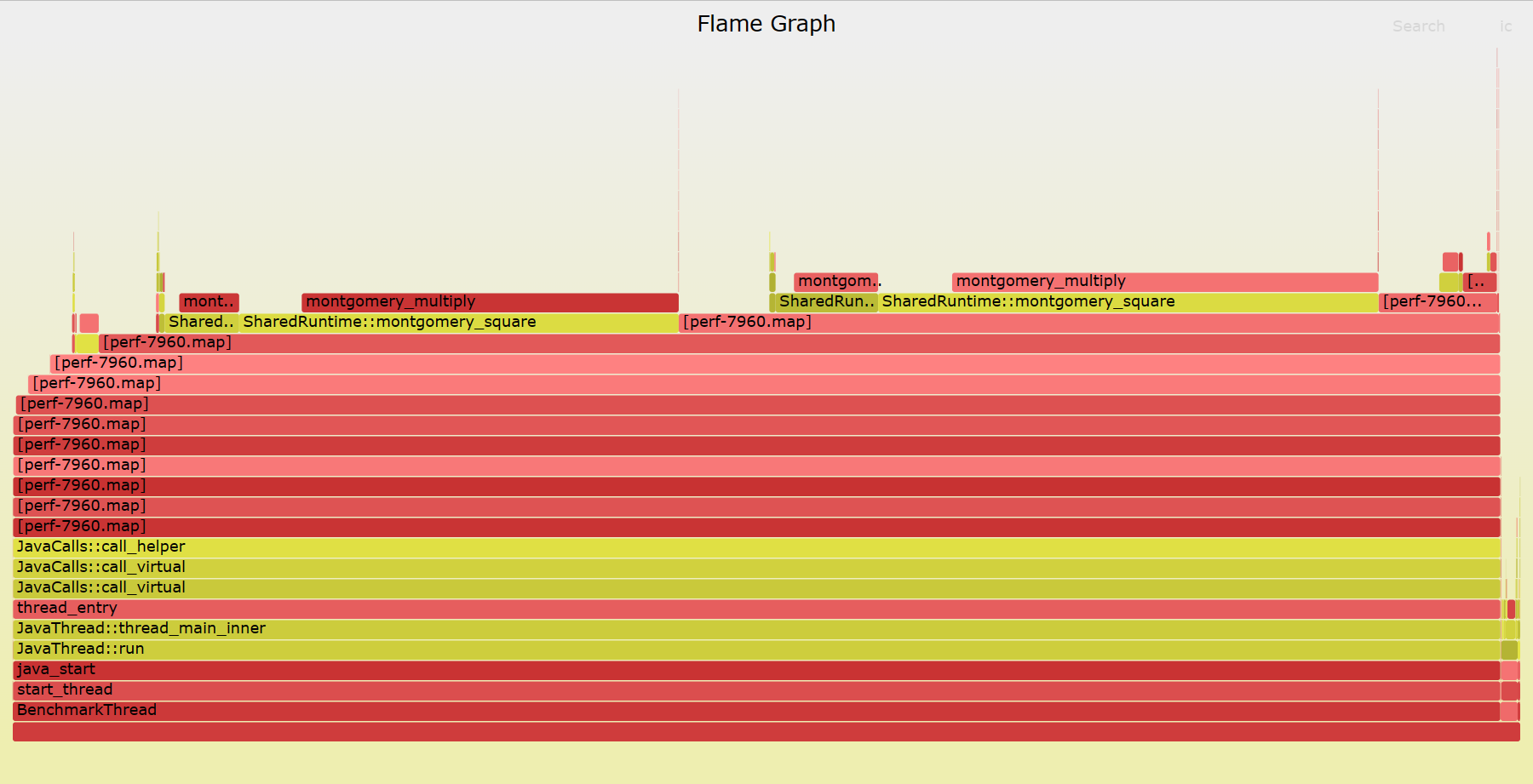1533x784 pixels.
Task: Zoom into the BenchmarkThread frame
Action: (x=756, y=711)
